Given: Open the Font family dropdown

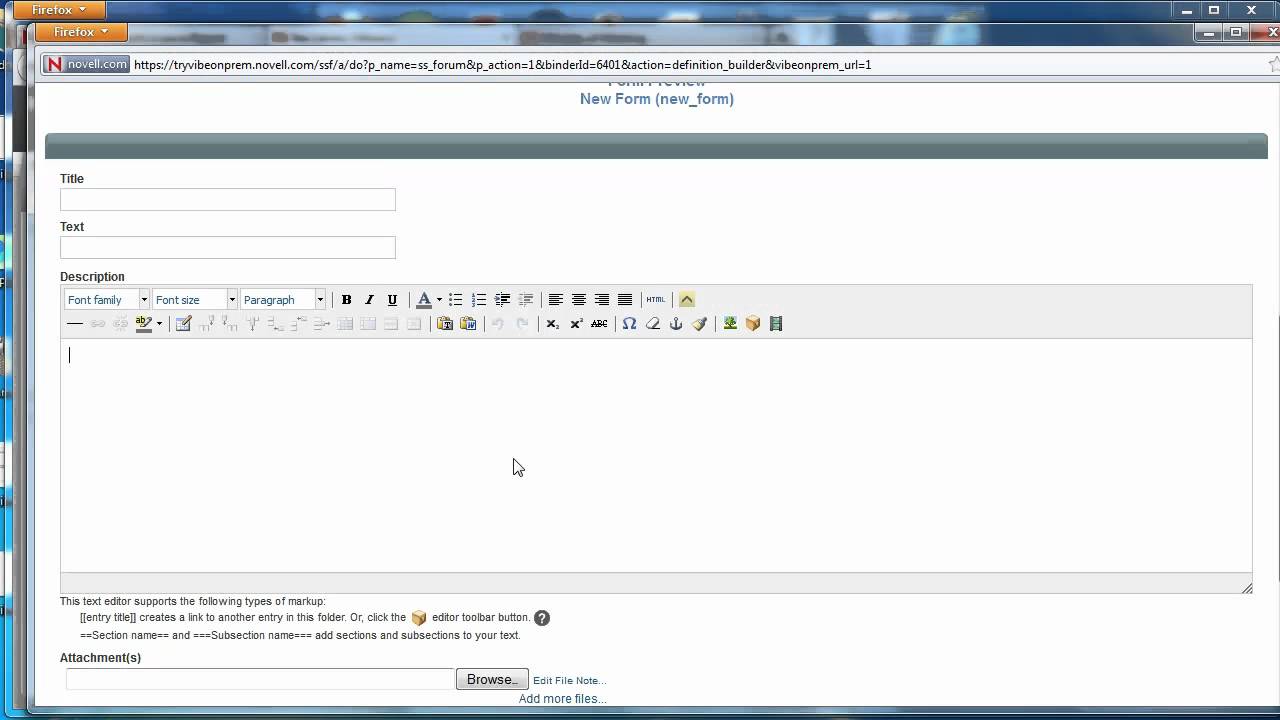Looking at the screenshot, I should pyautogui.click(x=107, y=300).
